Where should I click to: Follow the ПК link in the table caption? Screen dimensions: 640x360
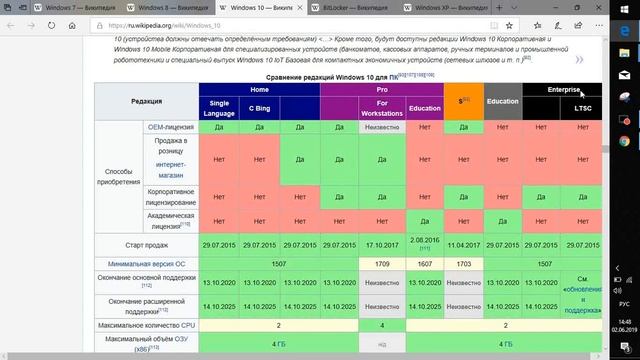click(393, 78)
